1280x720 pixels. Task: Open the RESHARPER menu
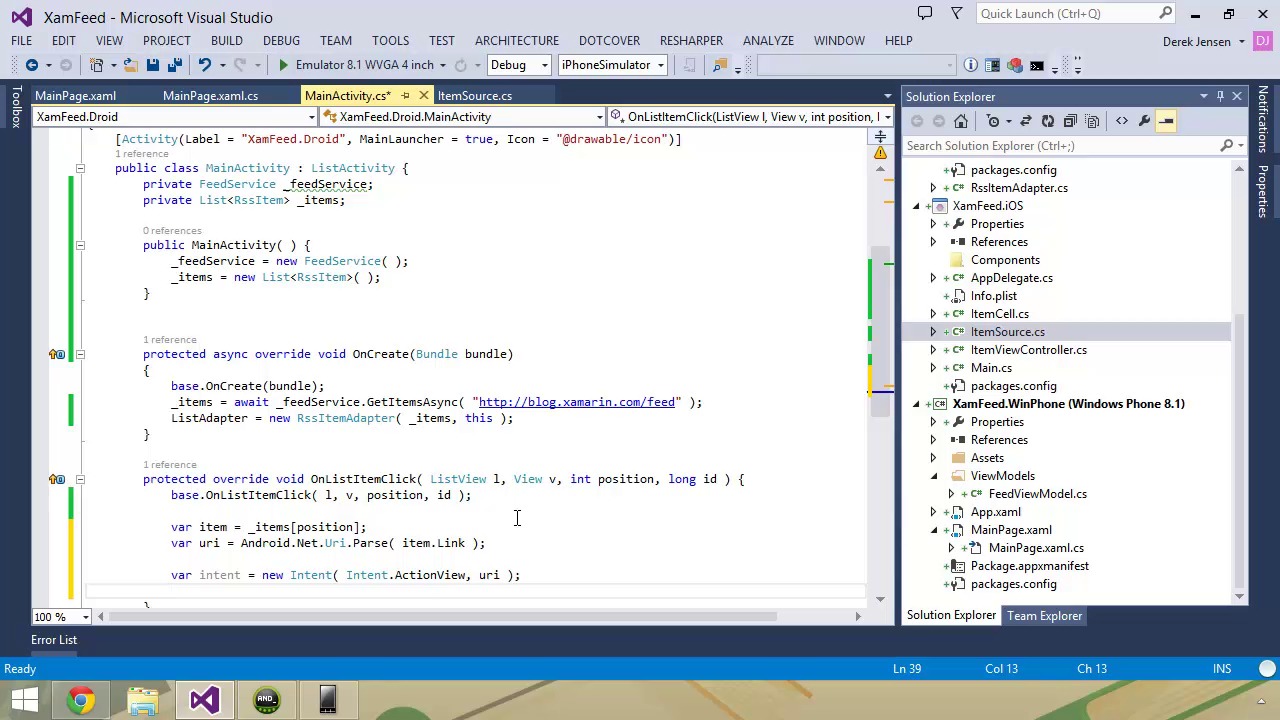tap(691, 41)
